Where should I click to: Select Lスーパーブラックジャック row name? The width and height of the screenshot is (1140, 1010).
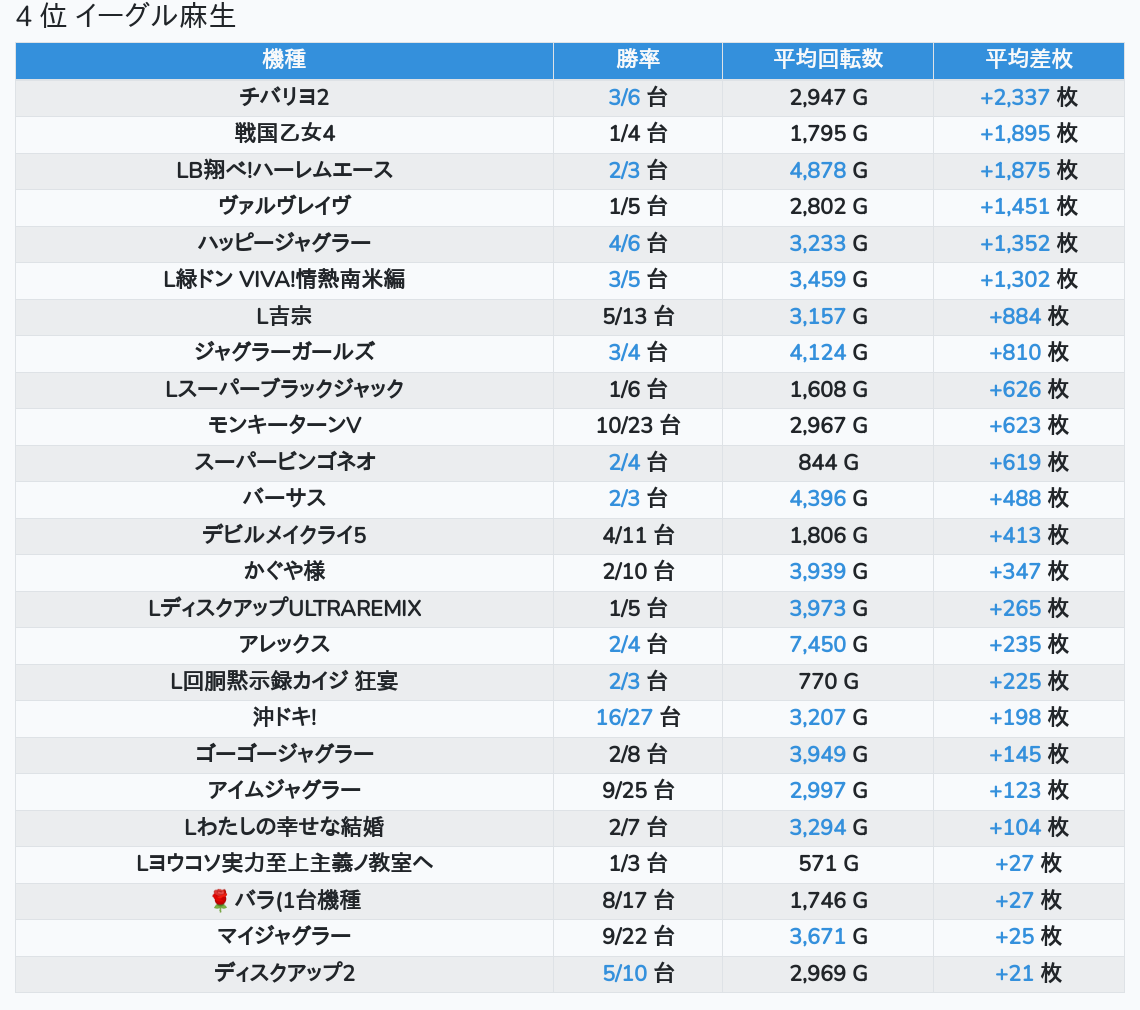pyautogui.click(x=284, y=389)
